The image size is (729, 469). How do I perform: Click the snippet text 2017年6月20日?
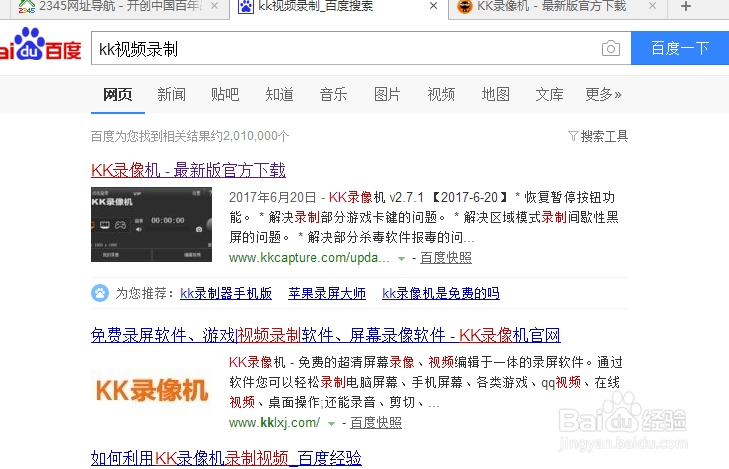coord(272,197)
